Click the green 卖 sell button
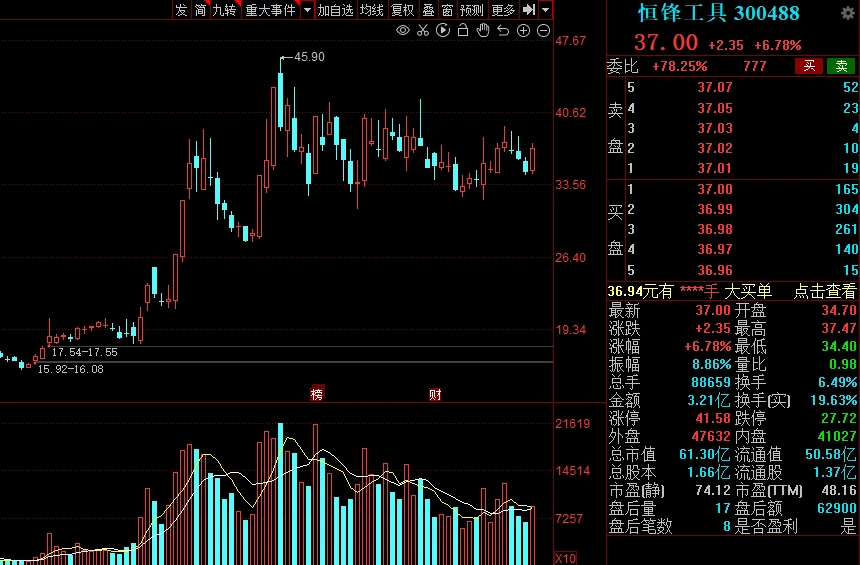Image resolution: width=860 pixels, height=565 pixels. pyautogui.click(x=841, y=66)
